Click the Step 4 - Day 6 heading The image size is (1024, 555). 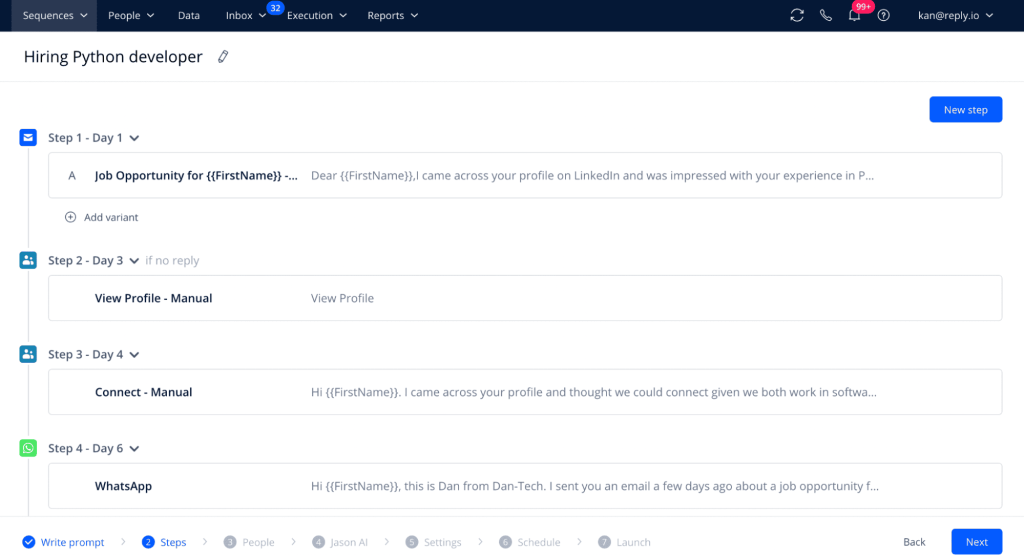[x=85, y=449]
